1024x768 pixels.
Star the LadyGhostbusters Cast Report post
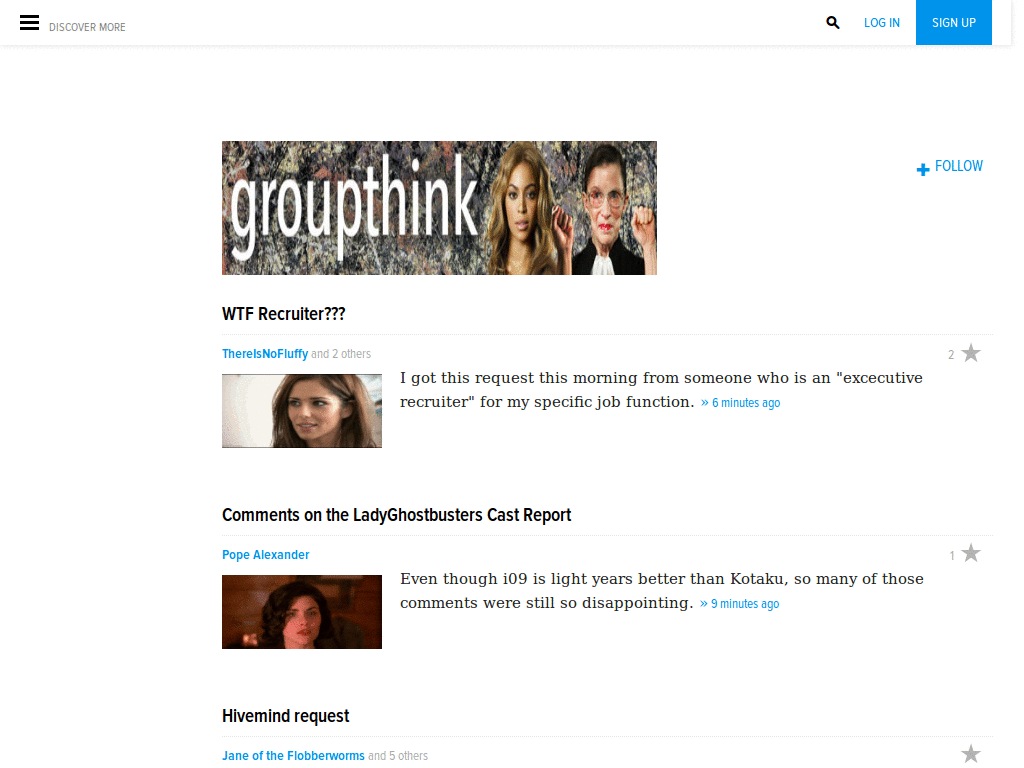[971, 554]
